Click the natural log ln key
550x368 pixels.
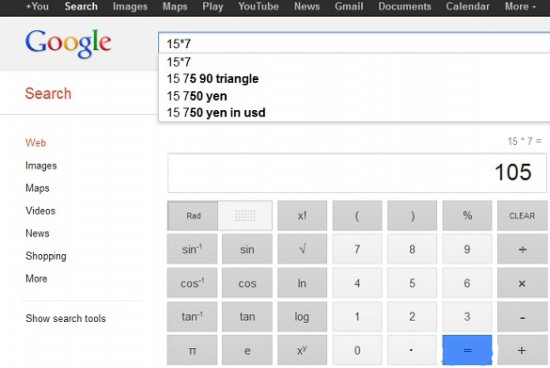[x=302, y=283]
